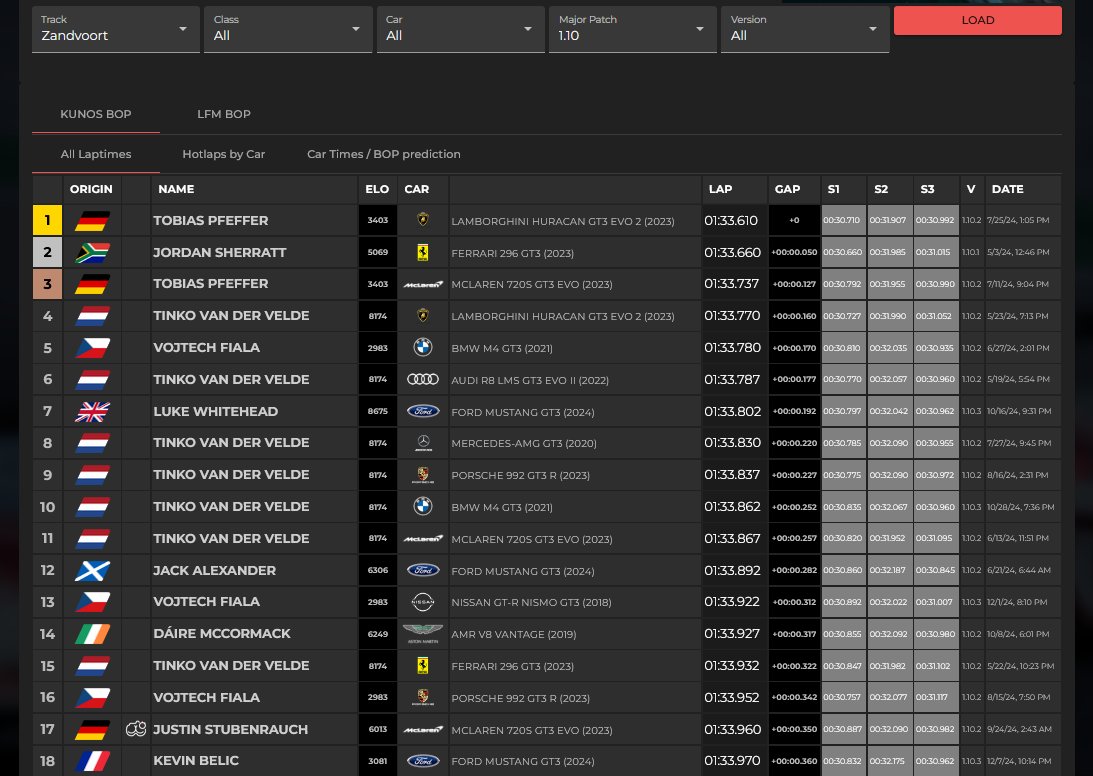Open the Track dropdown showing Zandvoort
This screenshot has height=776, width=1093.
point(116,29)
